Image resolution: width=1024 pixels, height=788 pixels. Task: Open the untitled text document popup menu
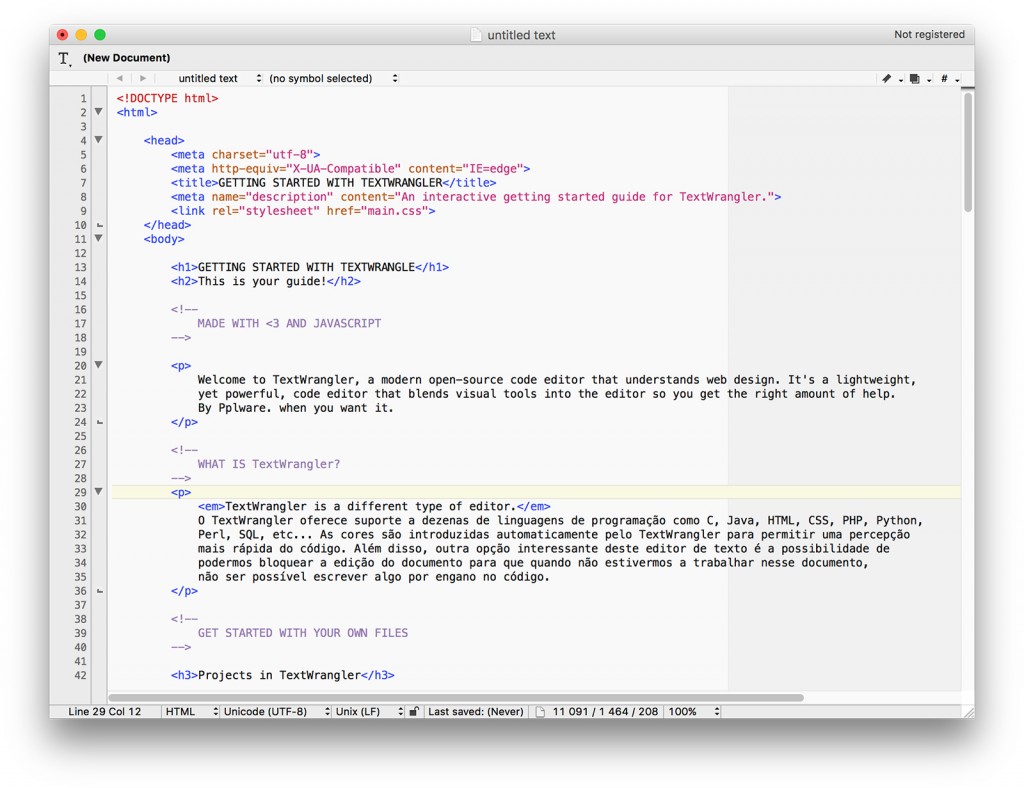click(219, 78)
